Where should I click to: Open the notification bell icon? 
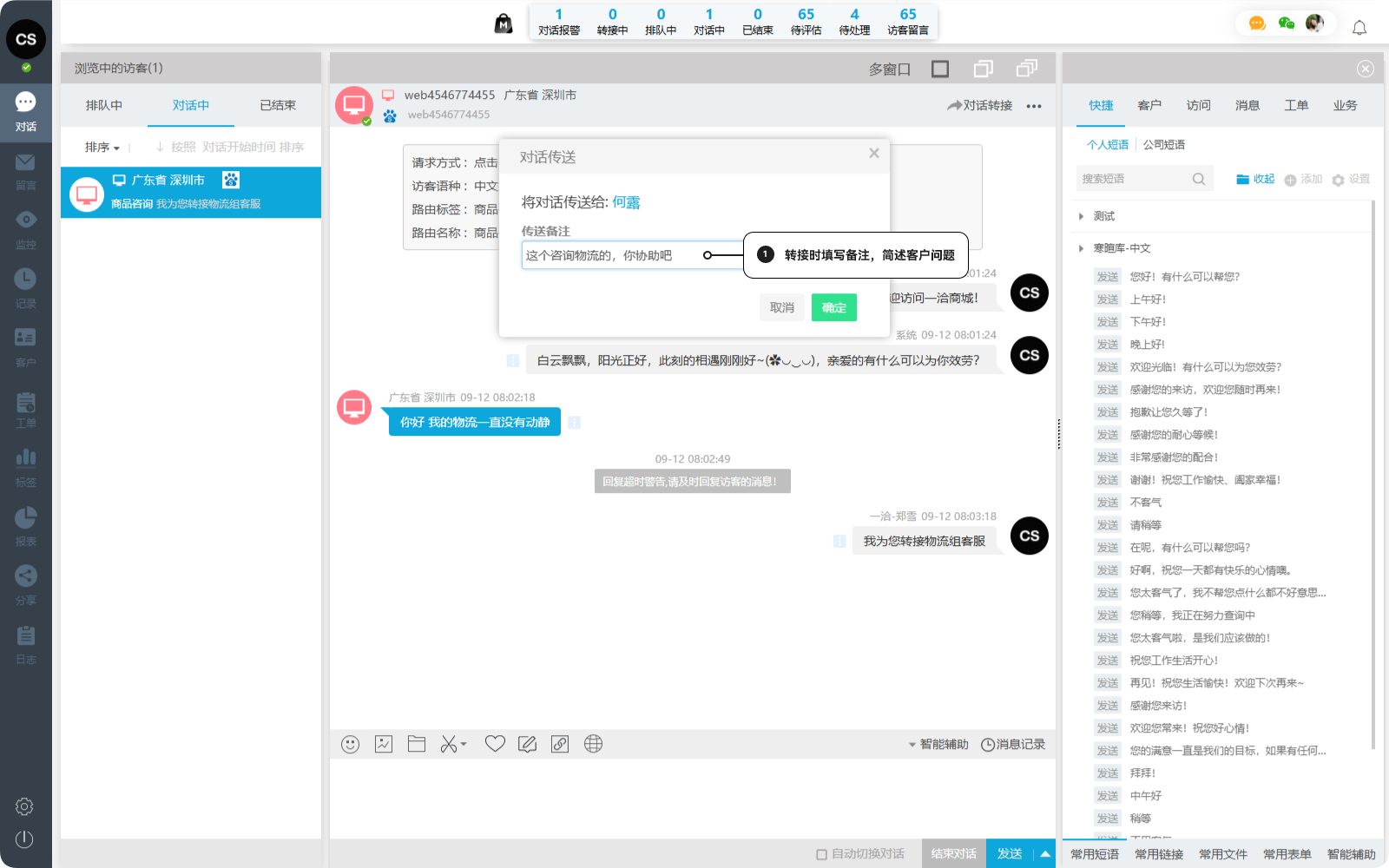[1359, 28]
